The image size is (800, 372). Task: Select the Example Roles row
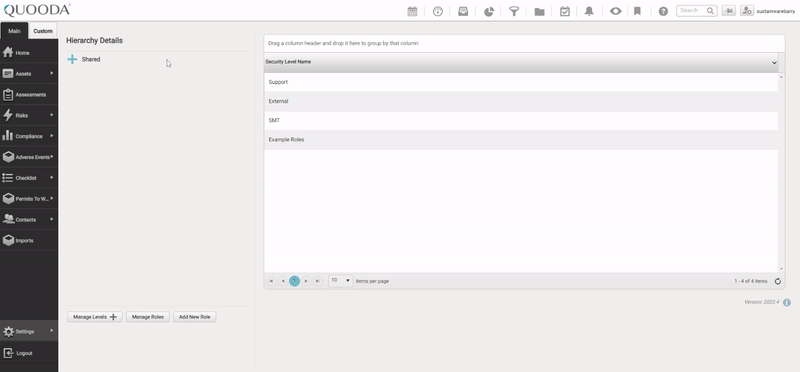(x=521, y=140)
